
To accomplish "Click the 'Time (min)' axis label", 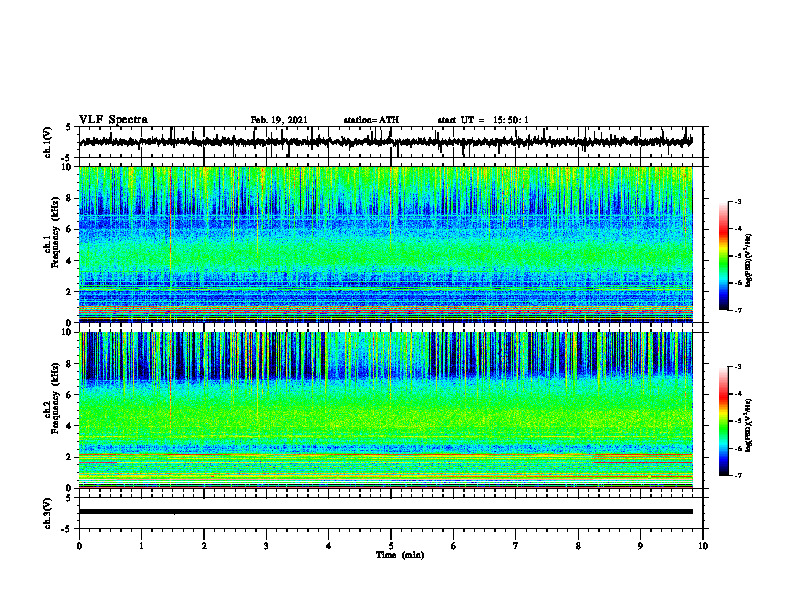I will coord(400,555).
